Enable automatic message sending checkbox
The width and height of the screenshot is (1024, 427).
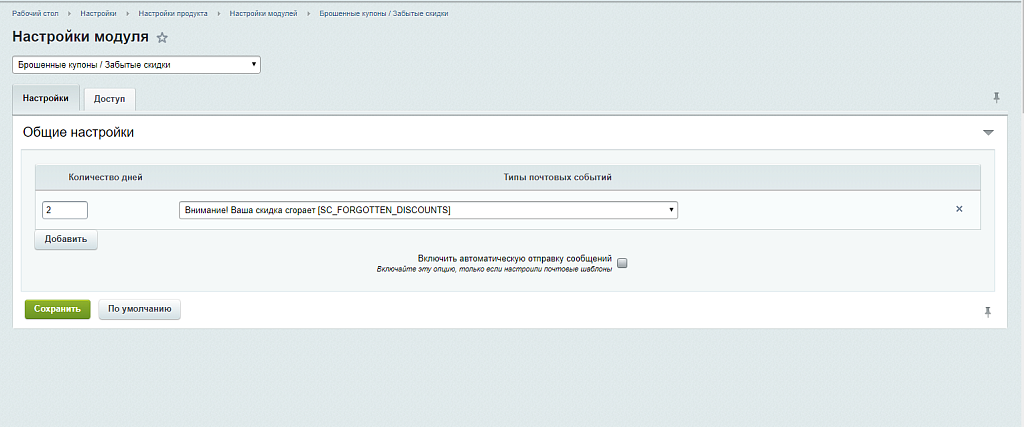(x=622, y=263)
